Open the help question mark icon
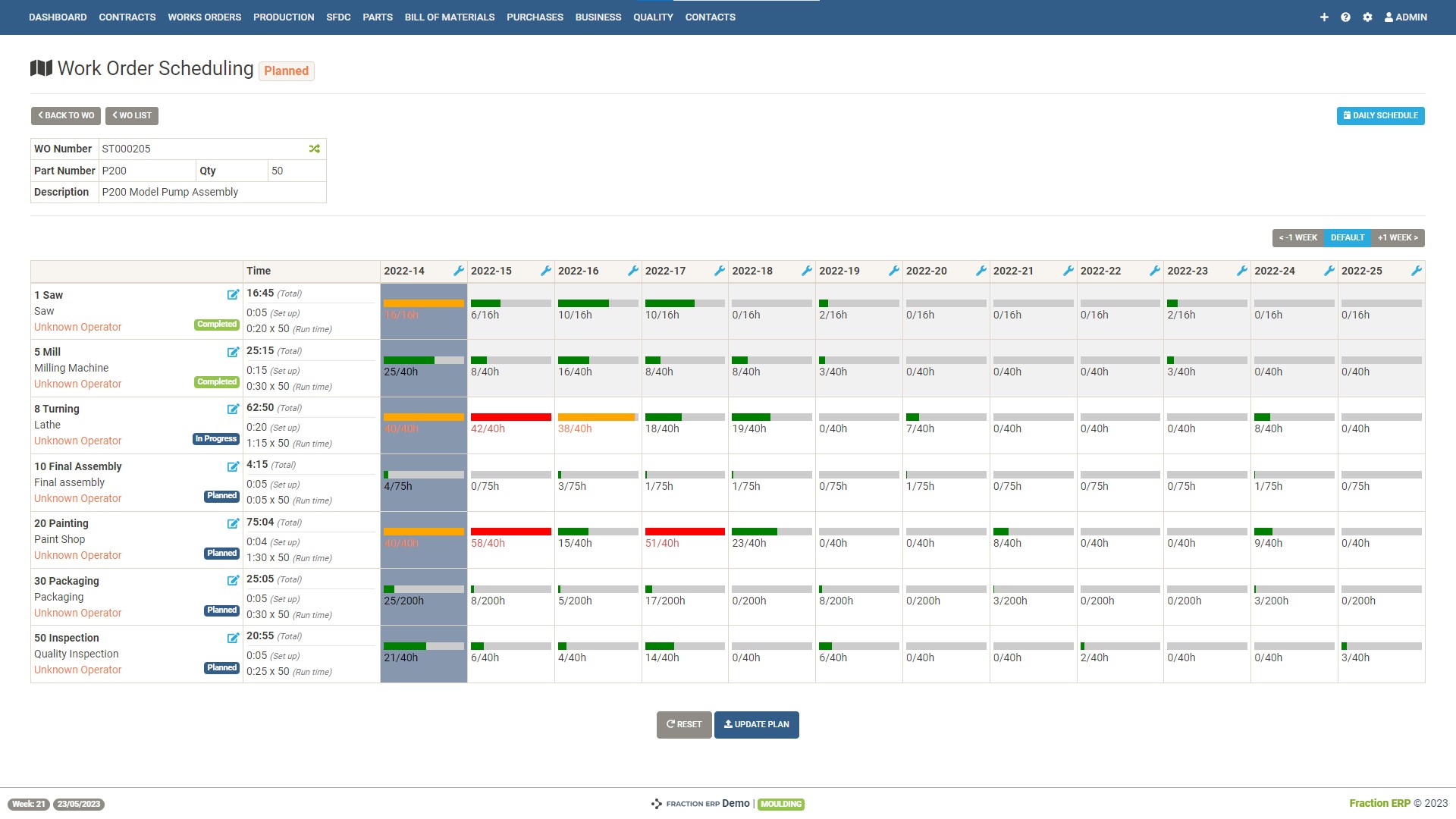The height and width of the screenshot is (819, 1456). click(1345, 17)
